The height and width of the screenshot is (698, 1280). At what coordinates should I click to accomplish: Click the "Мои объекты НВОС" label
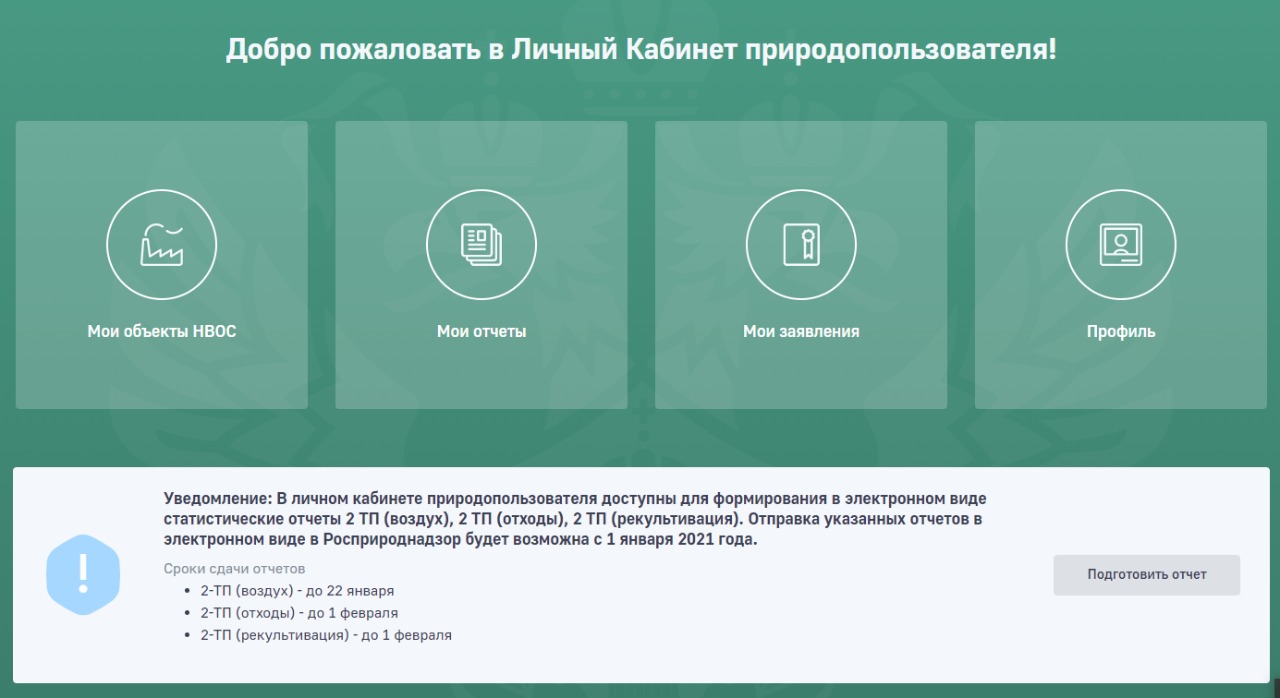pyautogui.click(x=161, y=330)
